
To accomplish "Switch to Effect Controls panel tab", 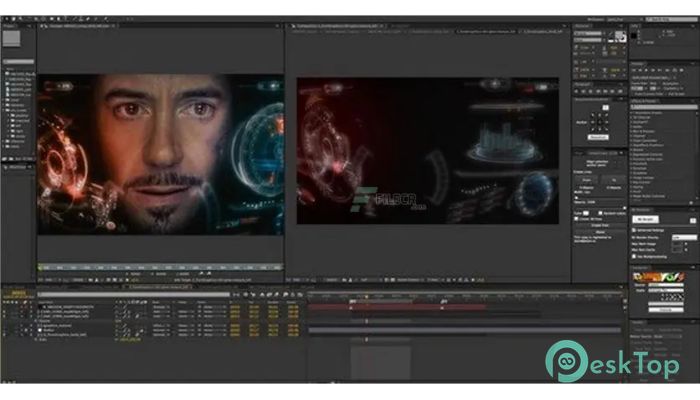I will click(x=18, y=167).
